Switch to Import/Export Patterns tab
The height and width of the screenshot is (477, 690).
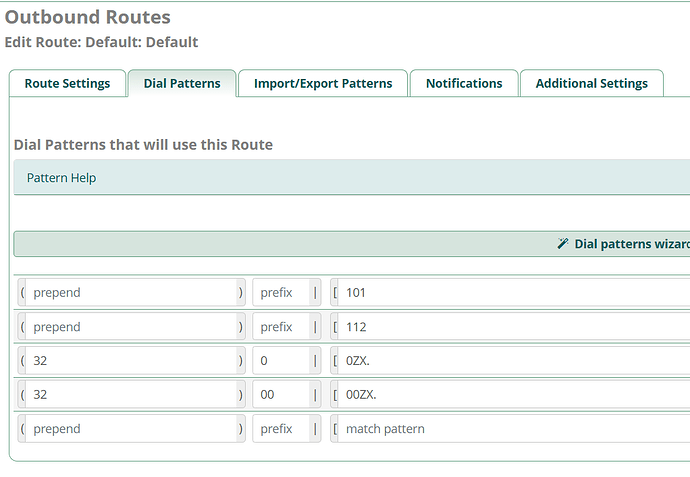point(323,84)
